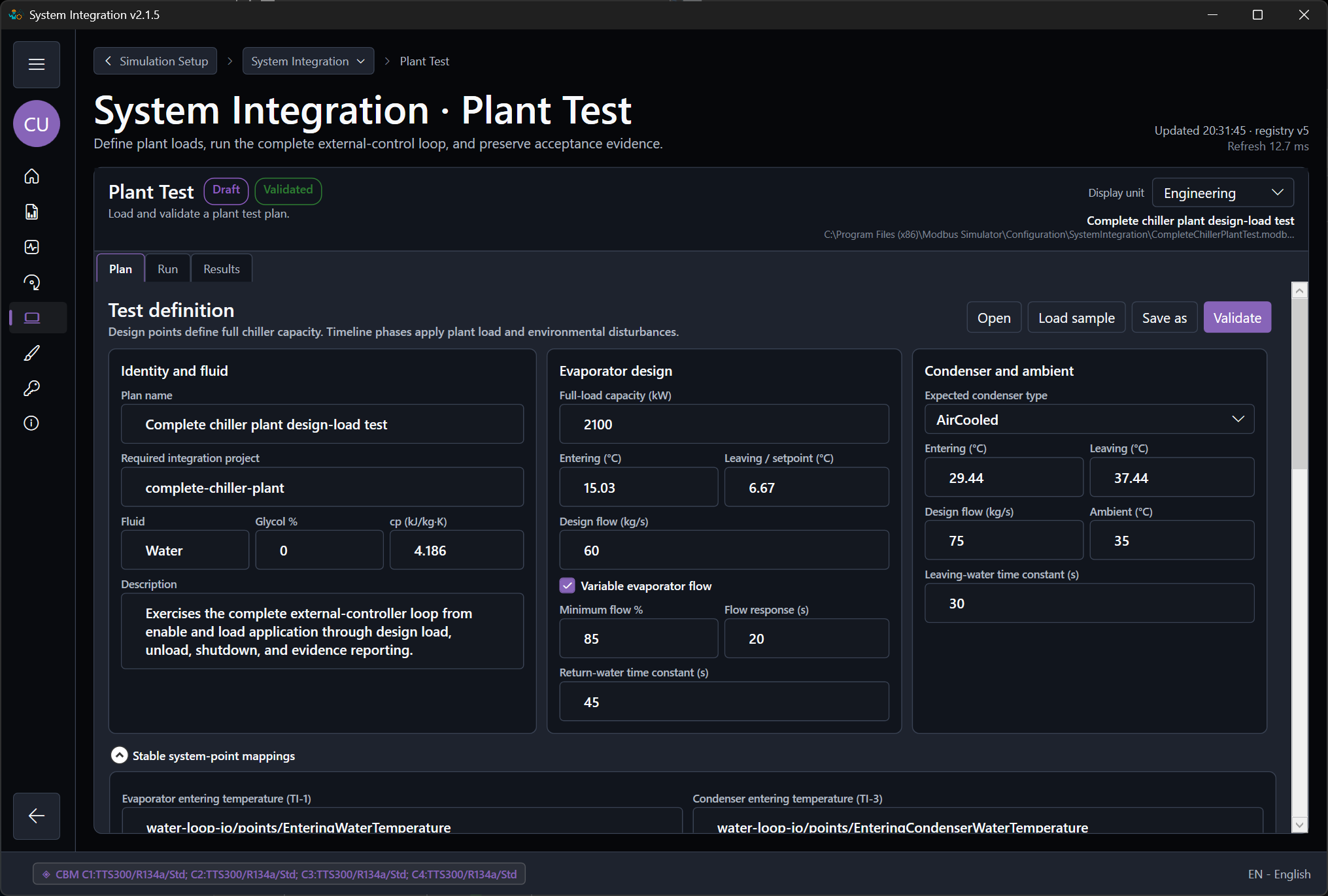This screenshot has height=896, width=1328.
Task: Click the Save as button
Action: click(x=1165, y=318)
